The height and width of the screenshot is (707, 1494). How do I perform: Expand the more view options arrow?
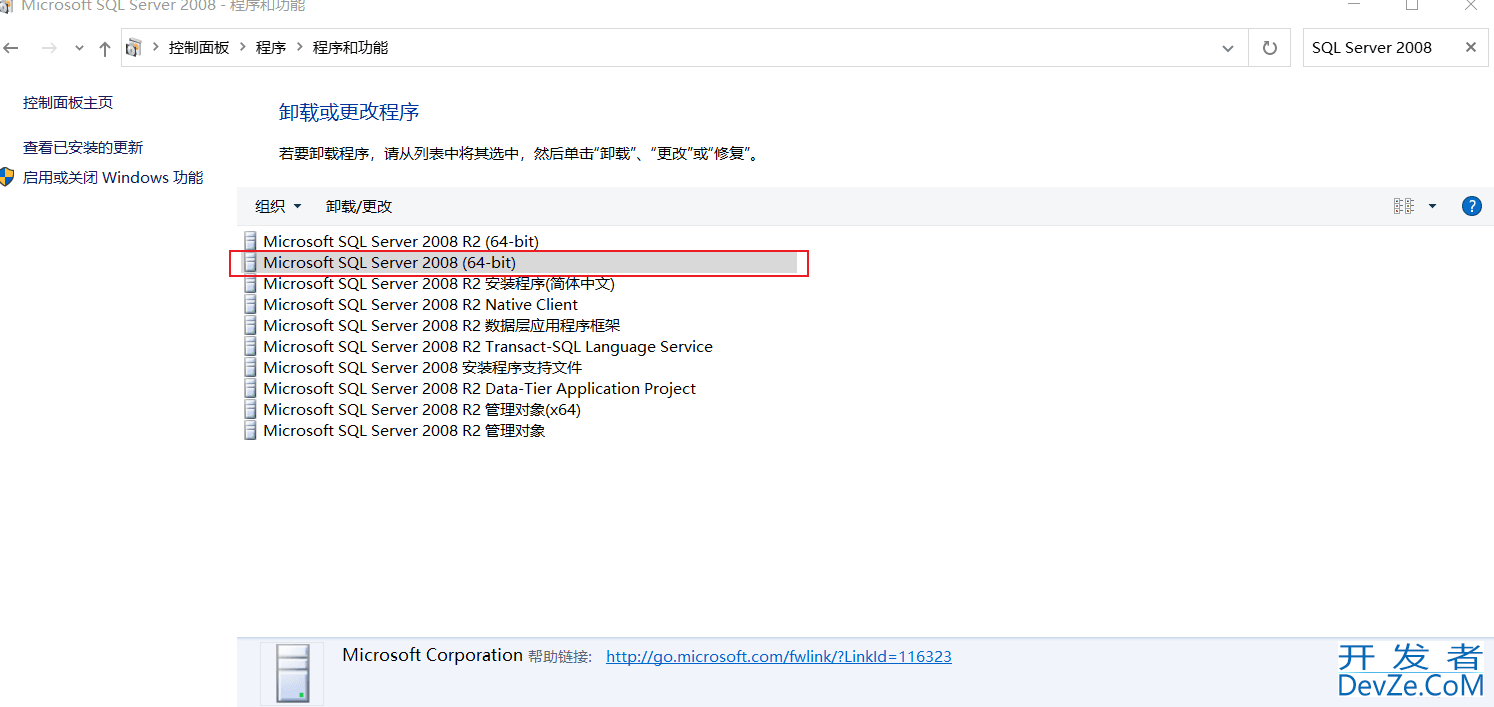[1432, 206]
